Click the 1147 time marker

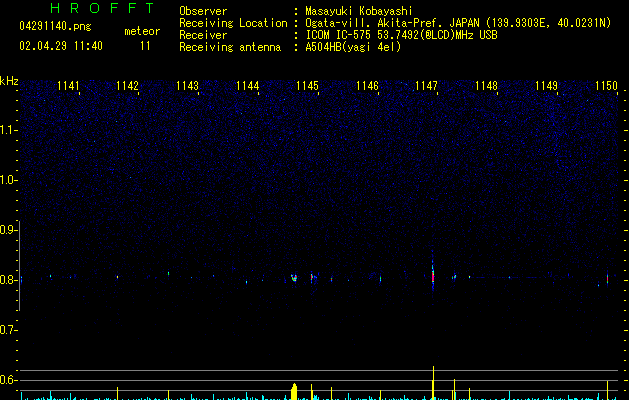426,86
